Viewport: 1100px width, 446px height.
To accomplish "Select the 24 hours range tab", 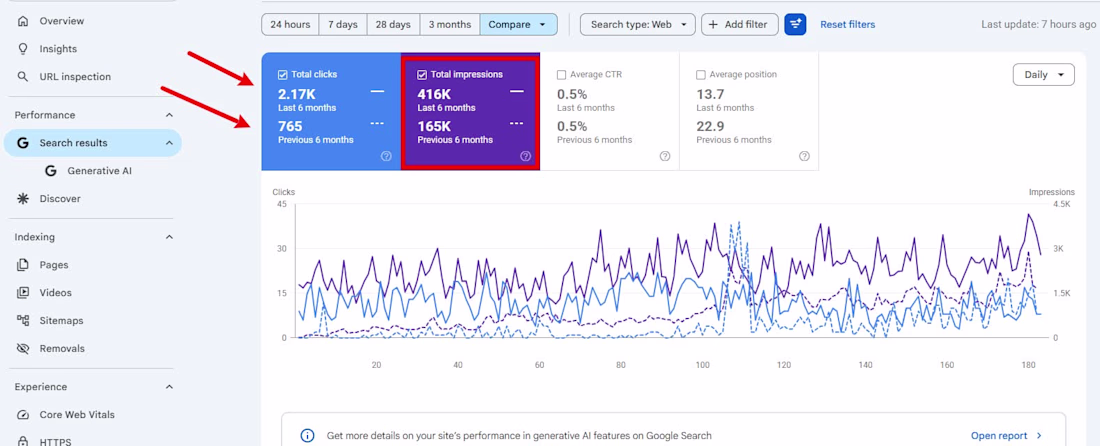I will [290, 25].
